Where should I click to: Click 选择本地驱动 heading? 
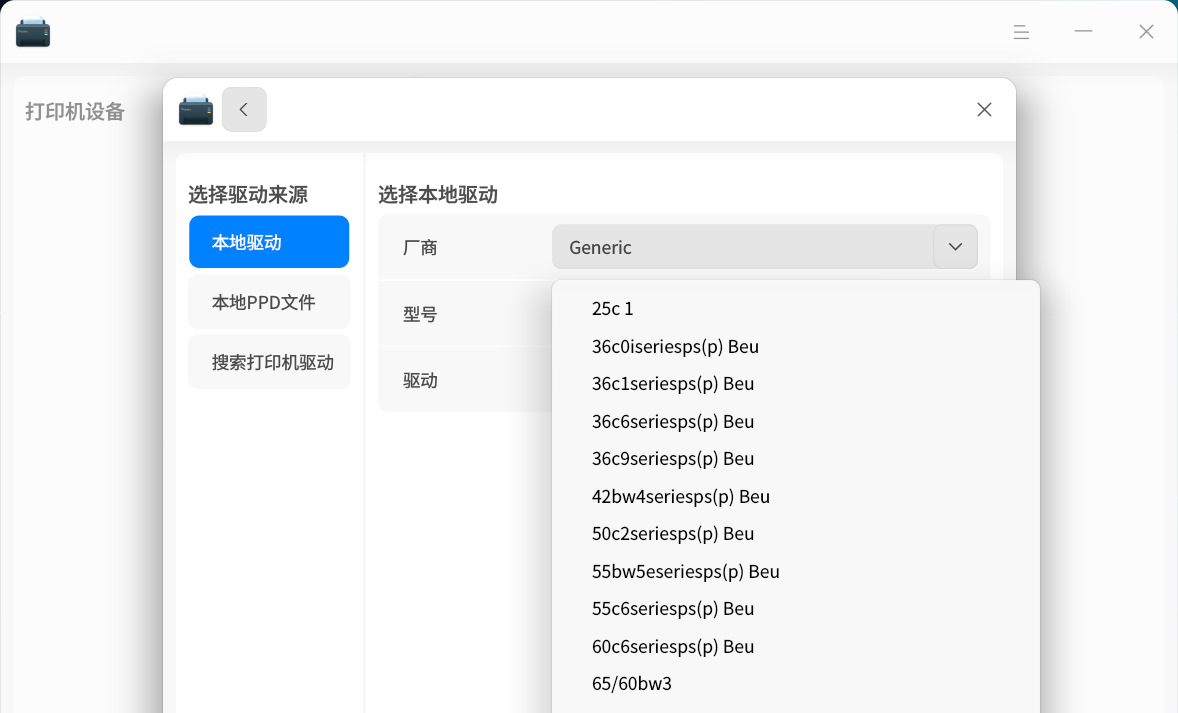click(x=438, y=195)
